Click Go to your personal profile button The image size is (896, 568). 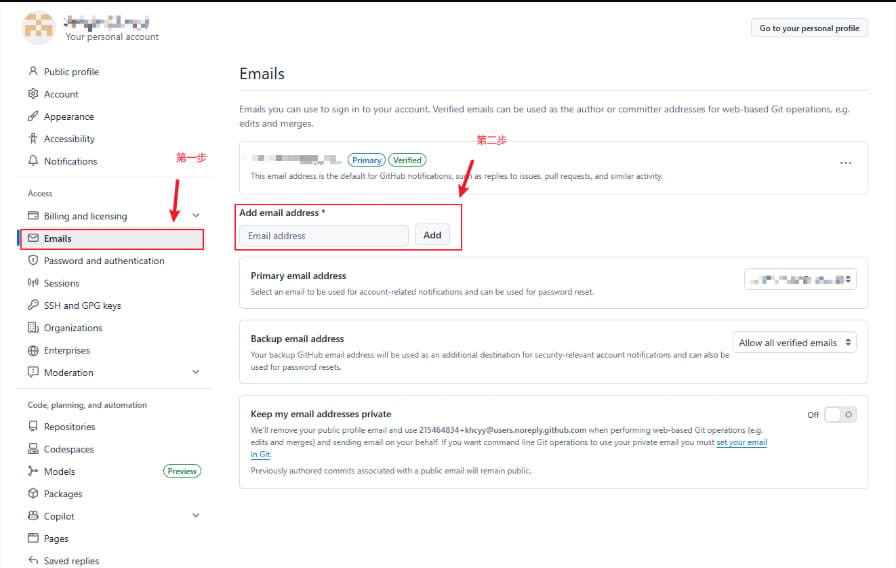(809, 28)
